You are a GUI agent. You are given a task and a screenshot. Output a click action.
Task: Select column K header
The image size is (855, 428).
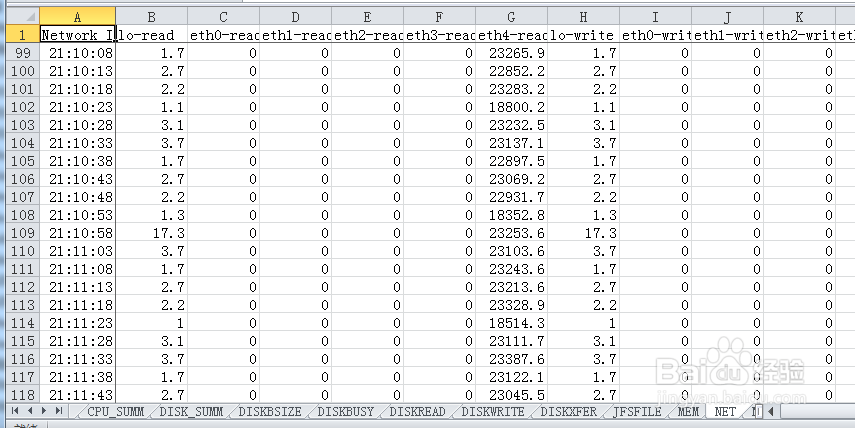coord(799,16)
